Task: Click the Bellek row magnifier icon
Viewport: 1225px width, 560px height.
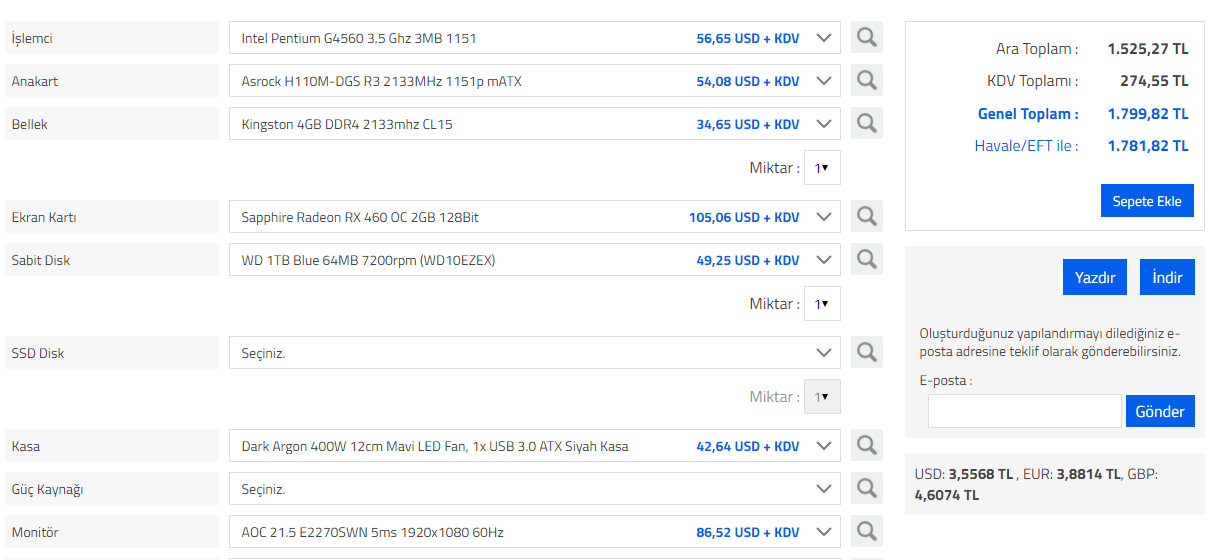Action: [867, 124]
